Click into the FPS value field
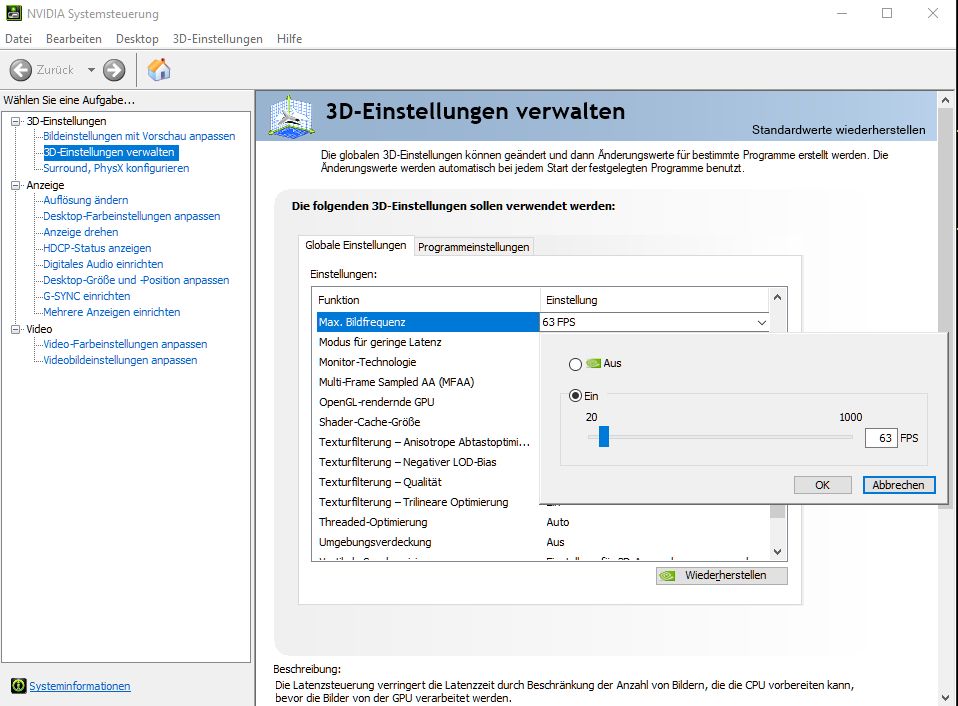The image size is (958, 706). click(880, 438)
